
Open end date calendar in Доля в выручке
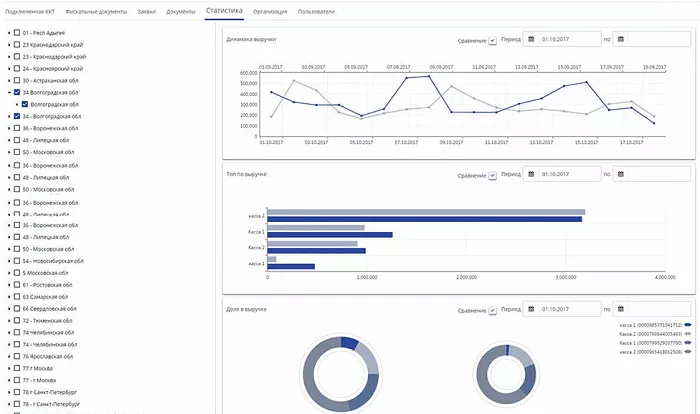point(621,309)
